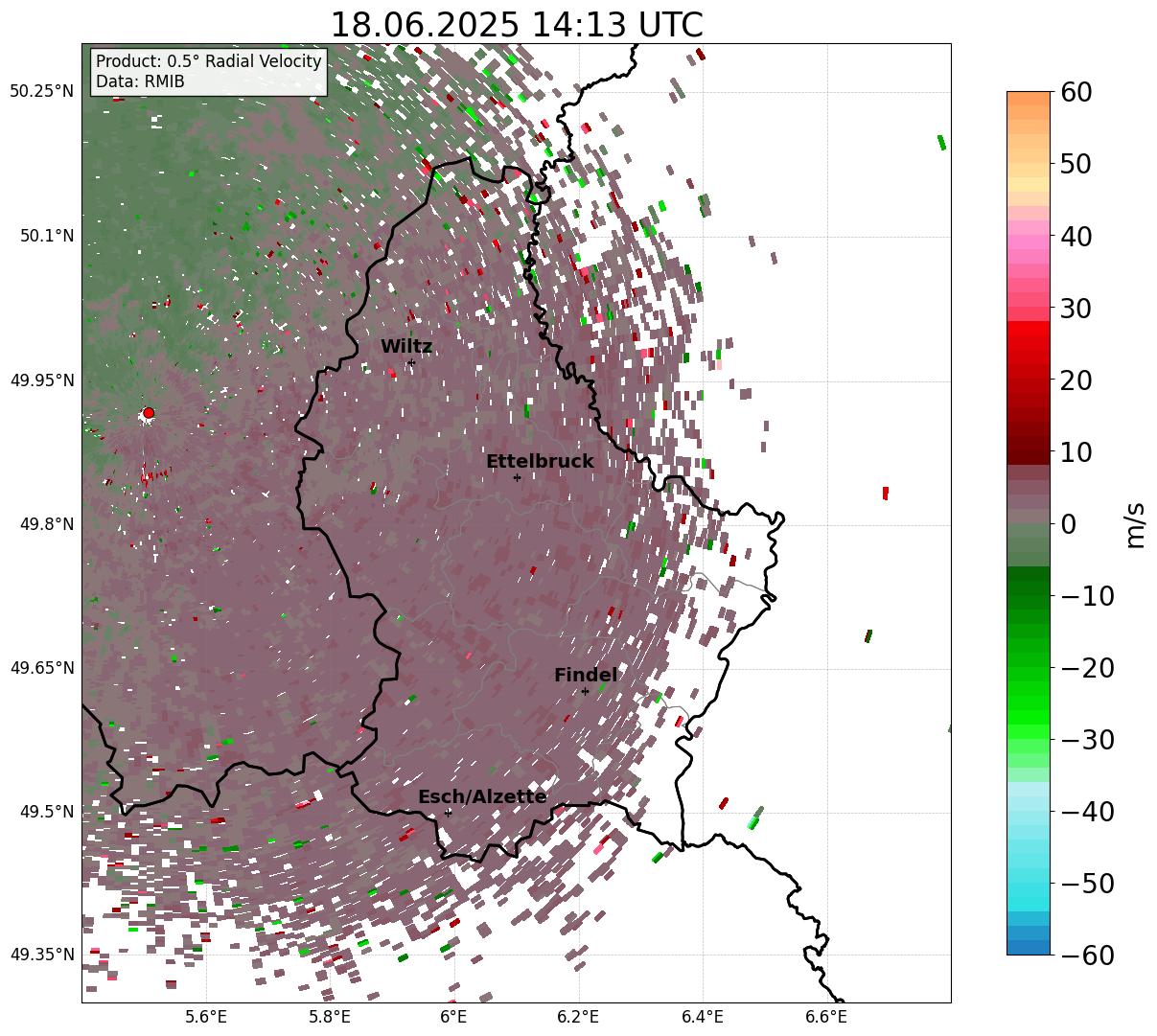1157x1036 pixels.
Task: Click the pink colorbar segment near 40
Action: 1029,236
